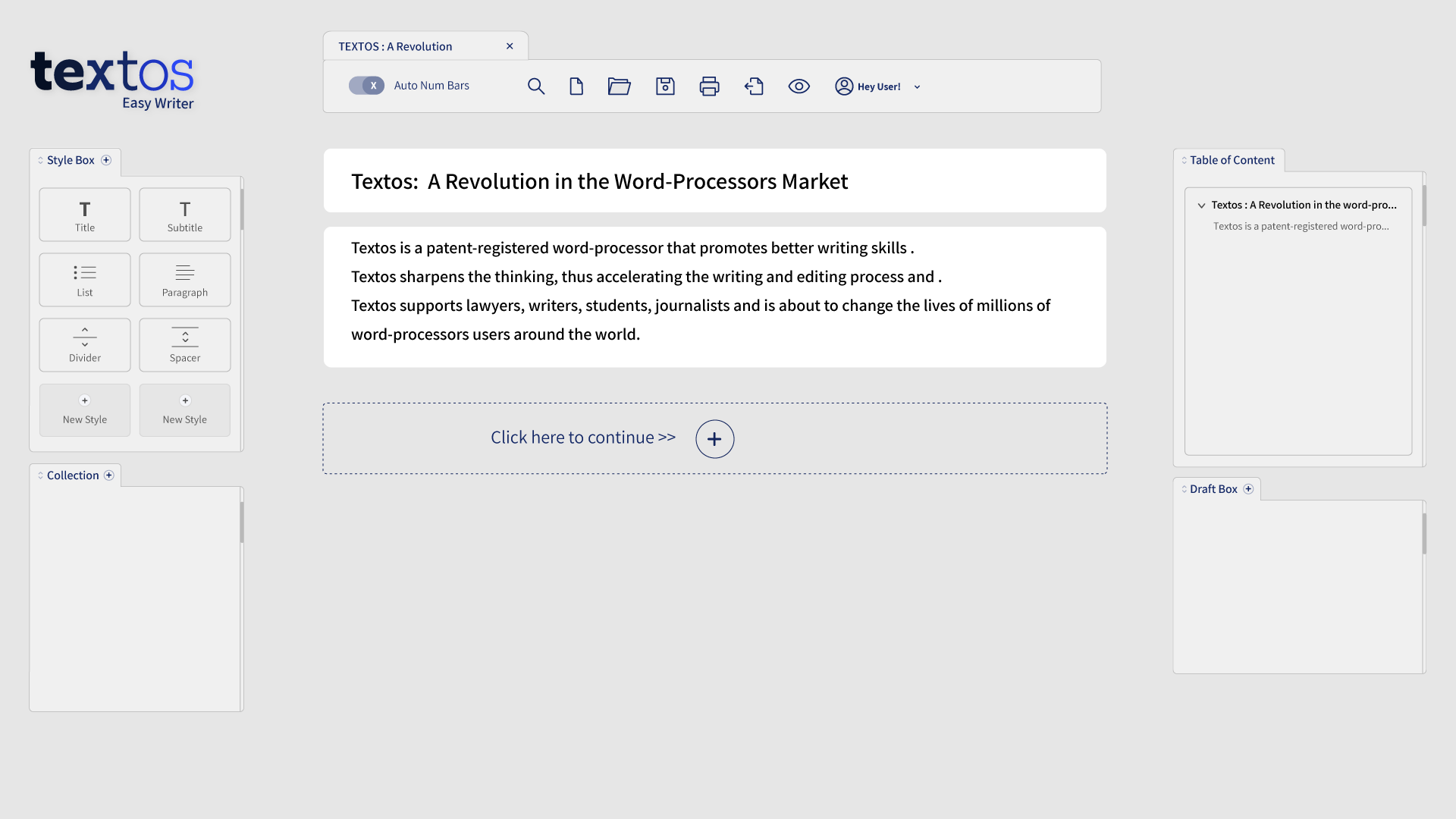
Task: Create a new document with page icon
Action: click(576, 86)
